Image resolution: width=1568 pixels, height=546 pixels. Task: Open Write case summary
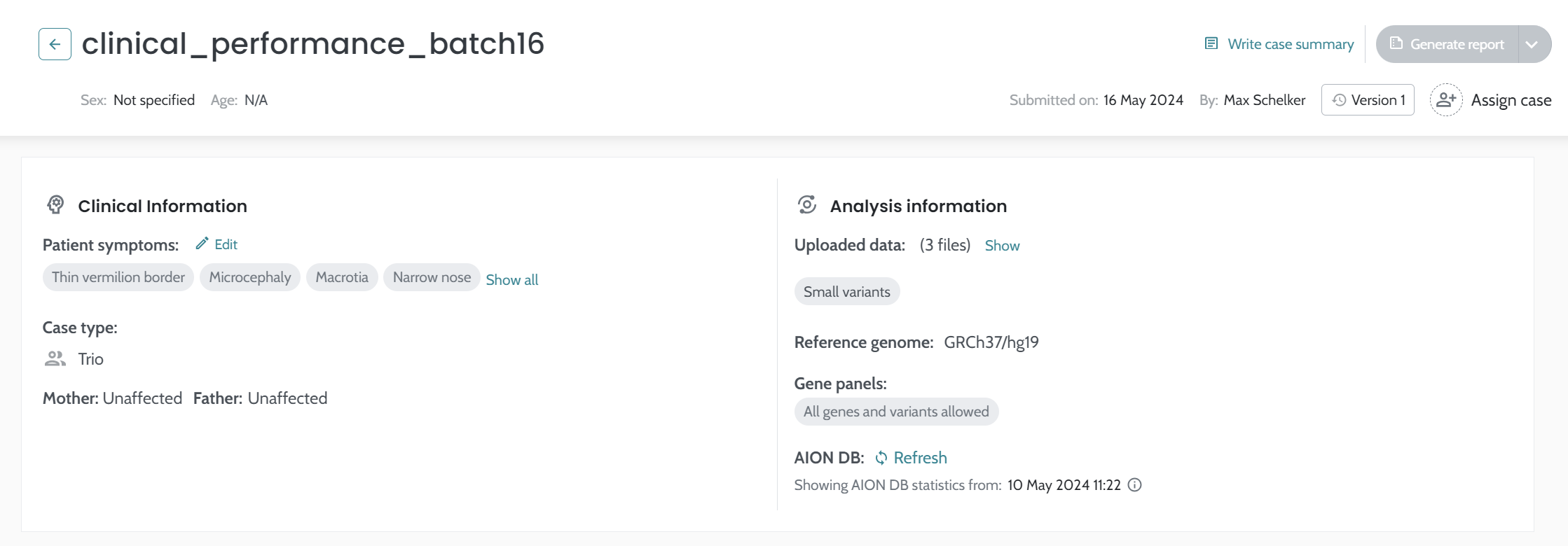click(x=1290, y=44)
